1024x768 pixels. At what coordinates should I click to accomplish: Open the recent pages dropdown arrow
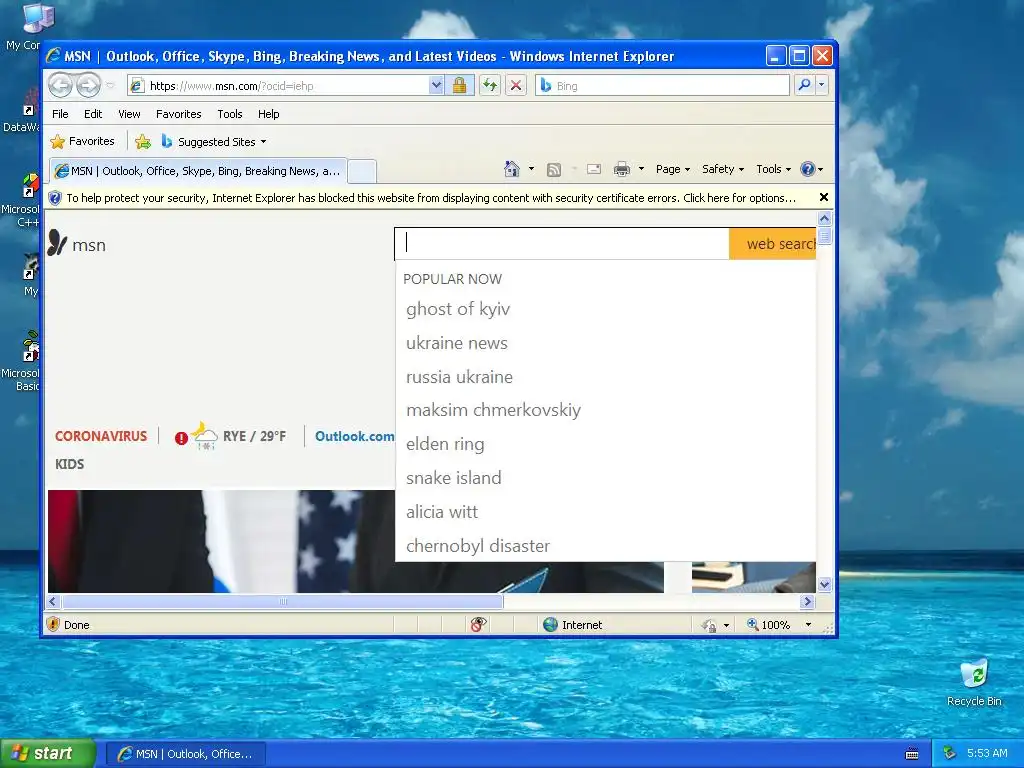point(110,86)
